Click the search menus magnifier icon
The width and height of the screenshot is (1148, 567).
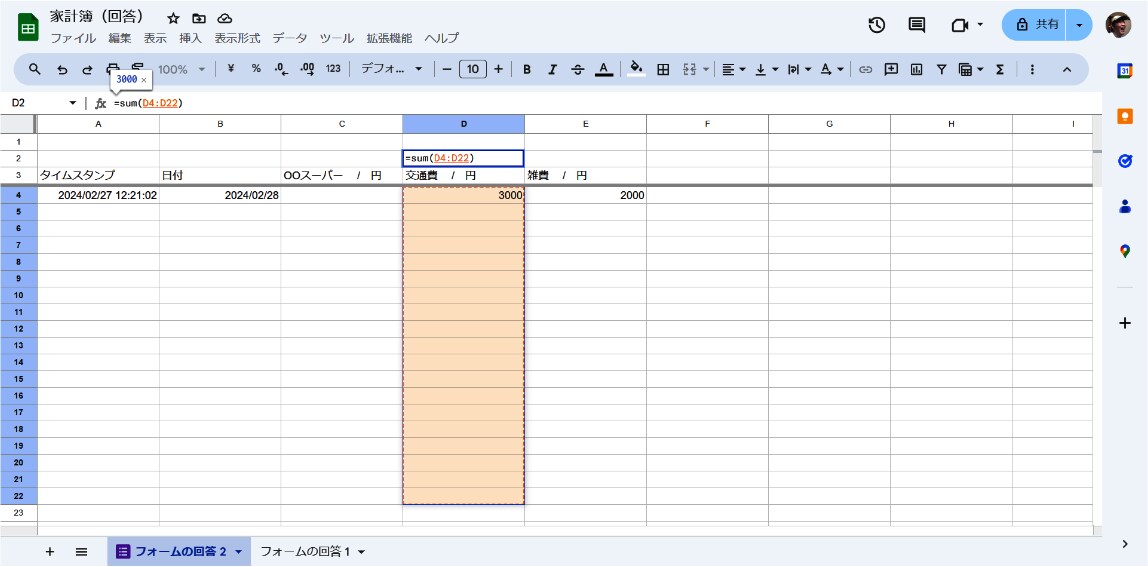pyautogui.click(x=34, y=69)
